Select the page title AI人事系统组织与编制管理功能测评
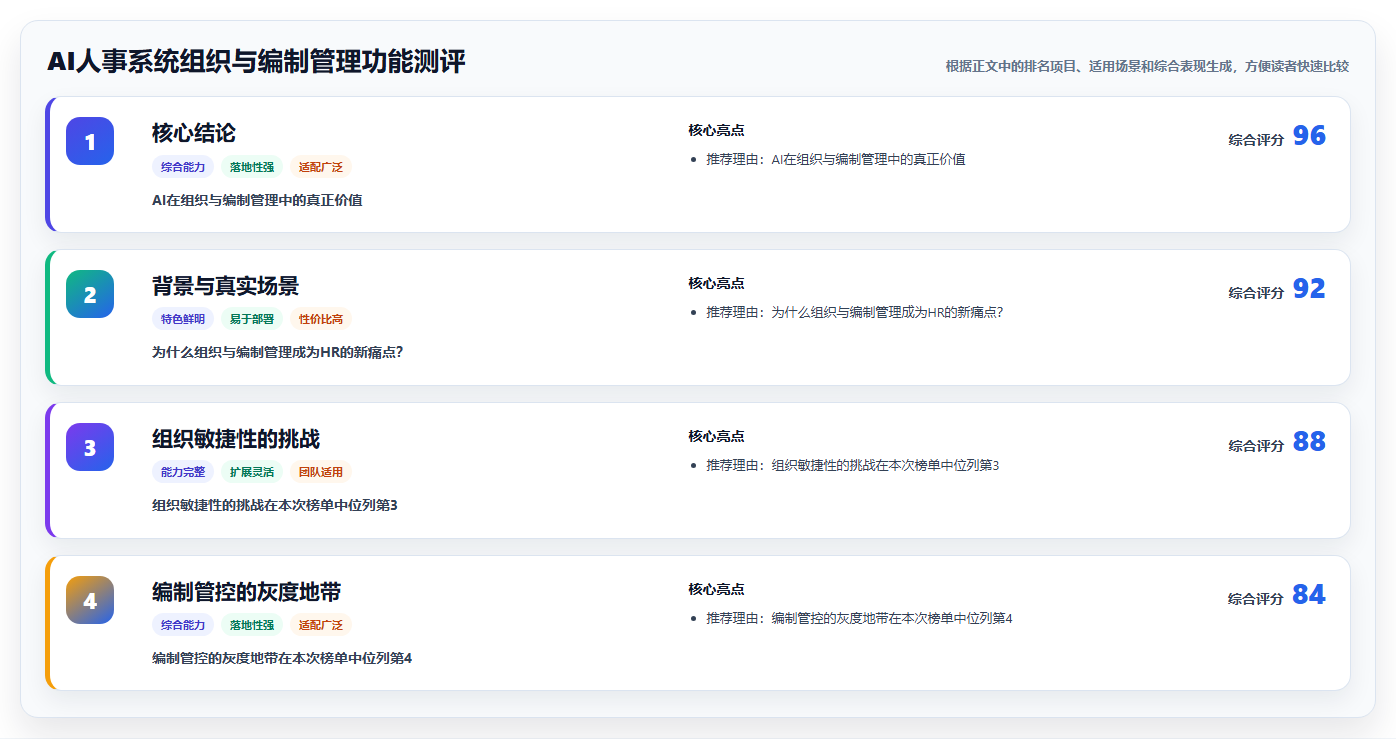 pos(256,62)
